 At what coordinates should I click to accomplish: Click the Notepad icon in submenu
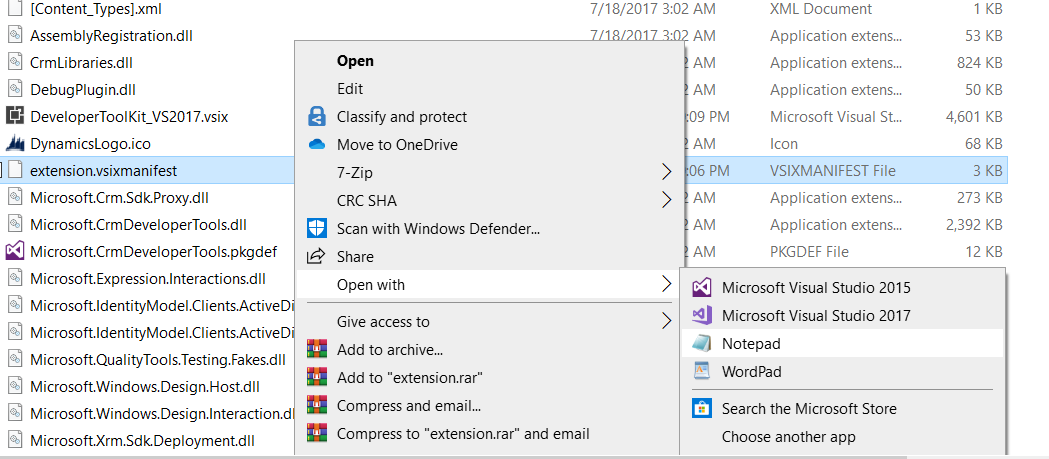(703, 344)
